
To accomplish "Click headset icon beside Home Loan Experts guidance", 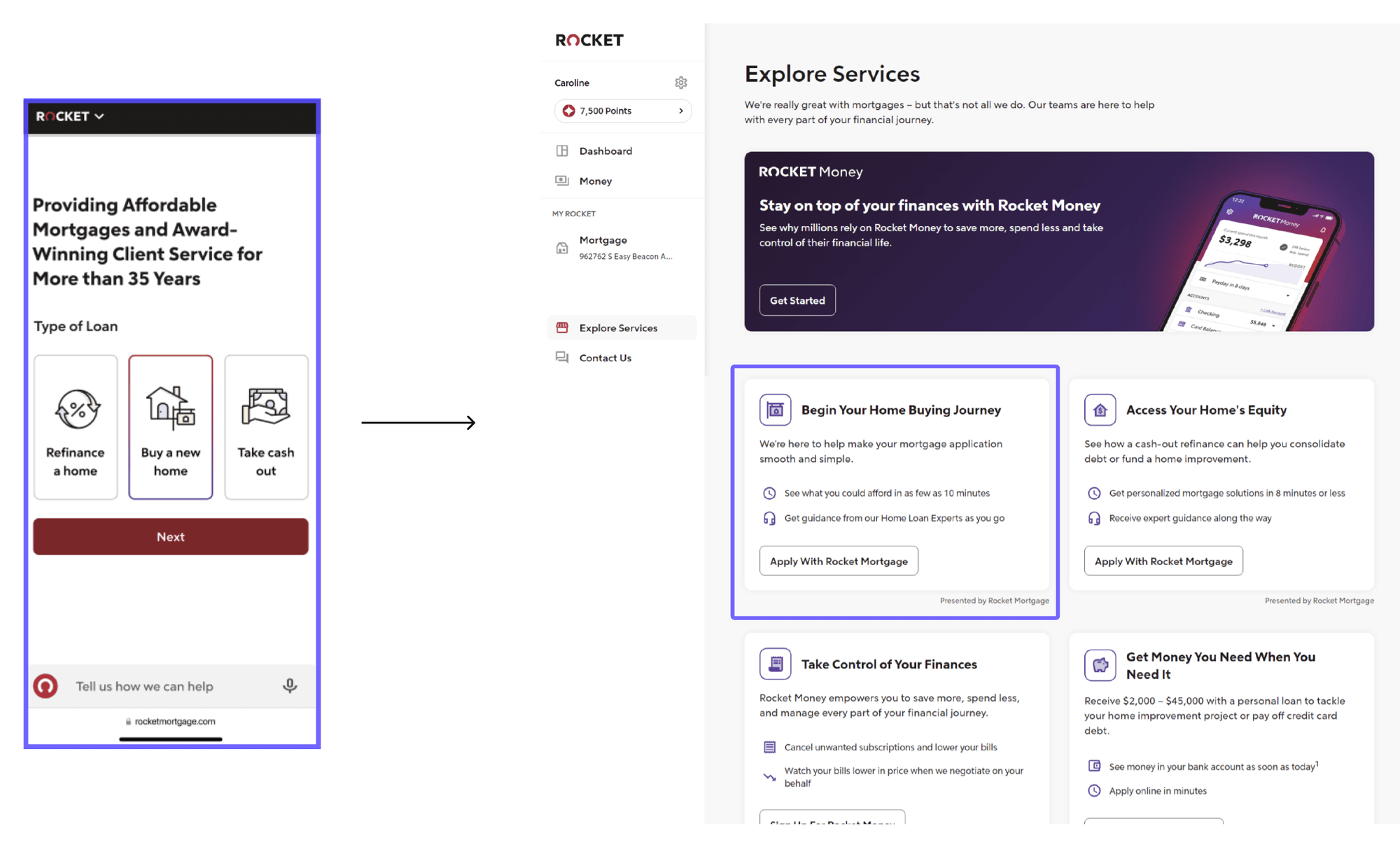I will [x=769, y=518].
